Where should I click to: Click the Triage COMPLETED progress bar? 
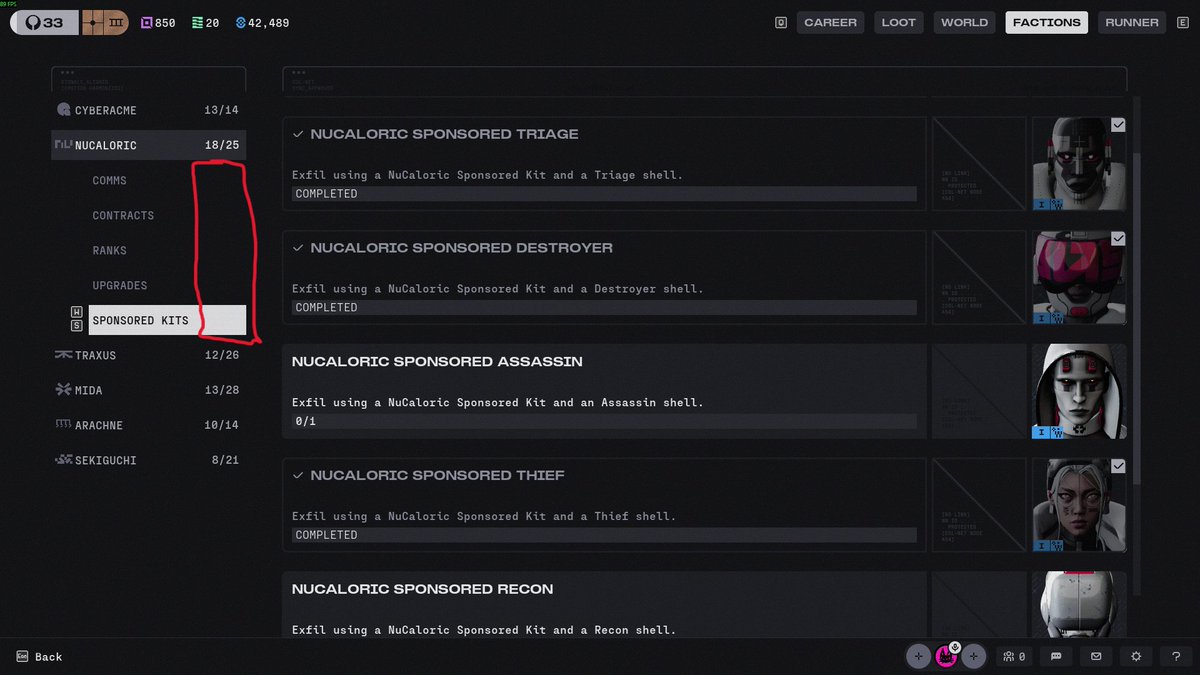604,194
